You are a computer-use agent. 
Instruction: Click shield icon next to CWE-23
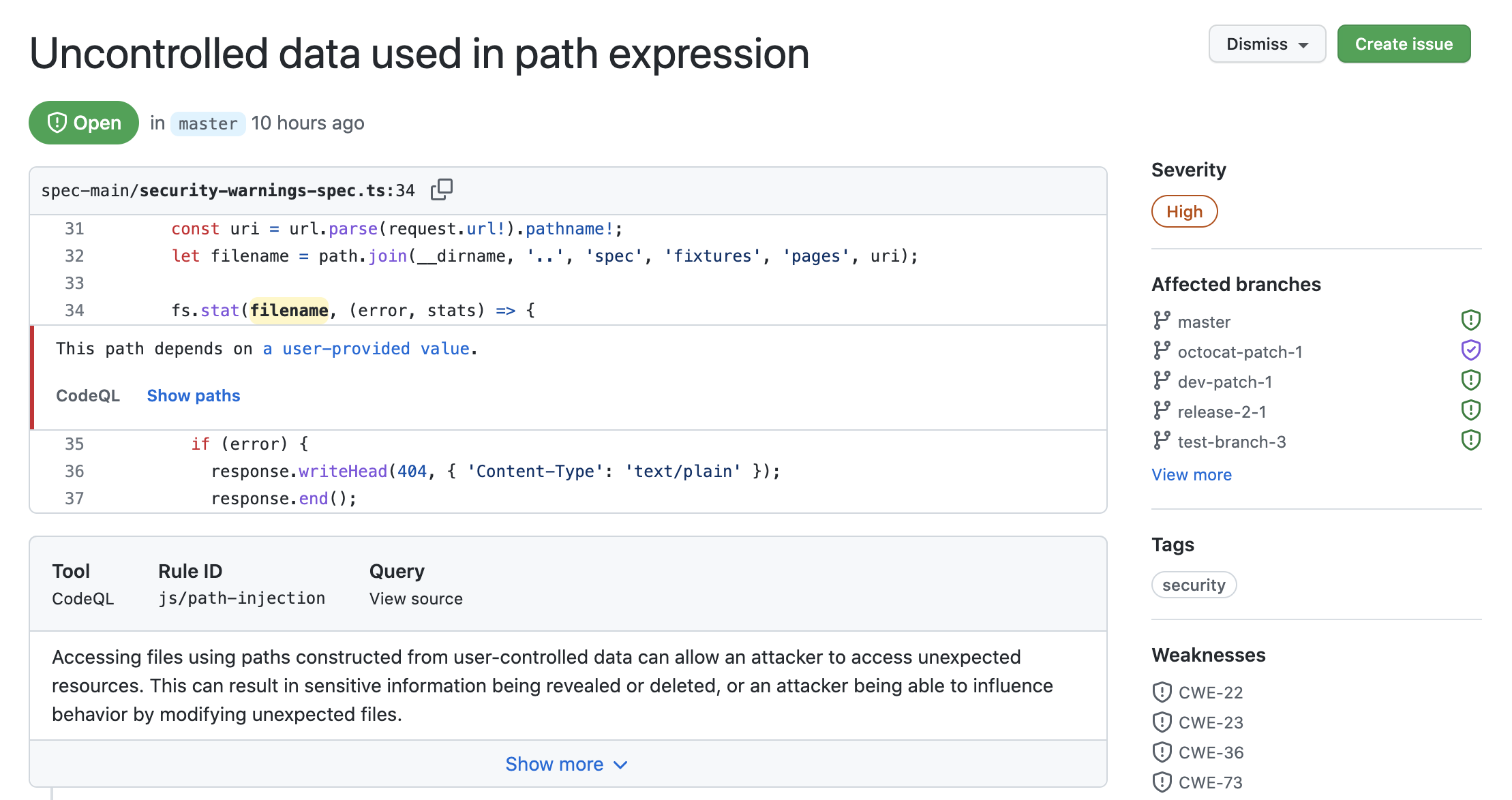point(1162,722)
